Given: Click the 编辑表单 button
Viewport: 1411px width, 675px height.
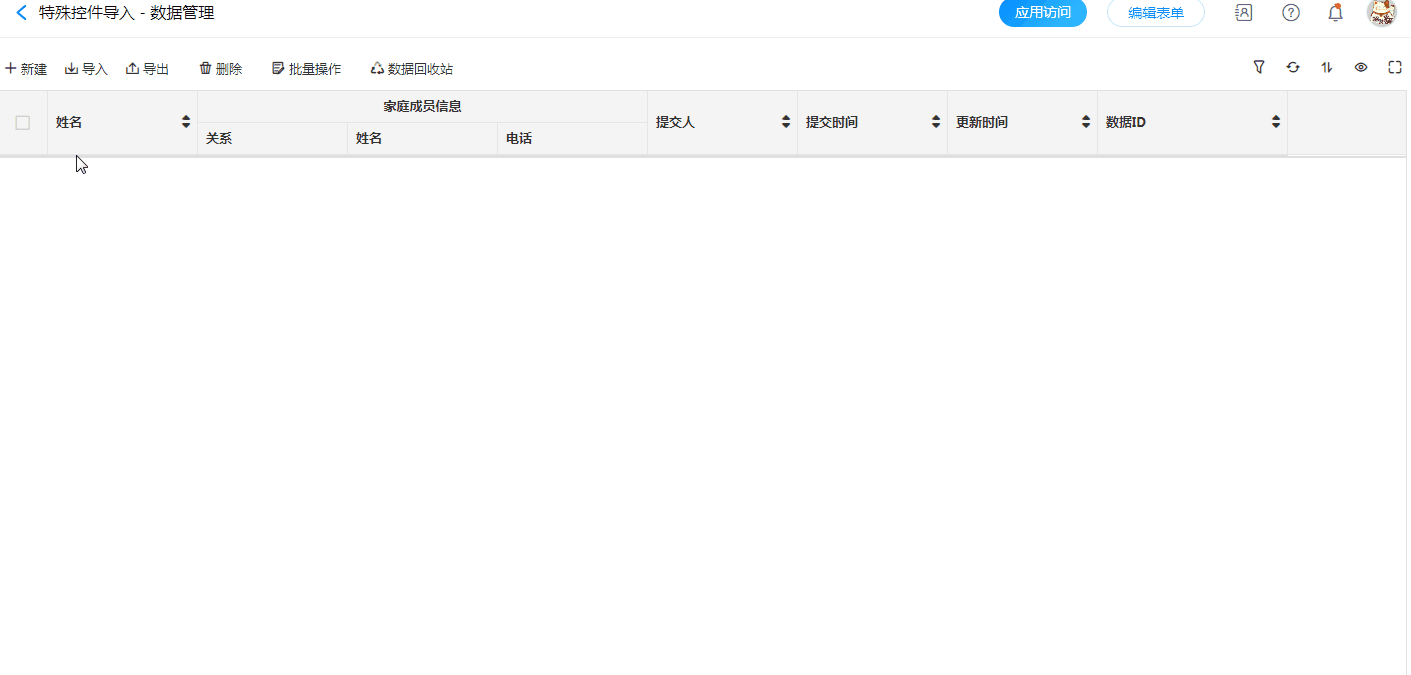Looking at the screenshot, I should tap(1155, 13).
